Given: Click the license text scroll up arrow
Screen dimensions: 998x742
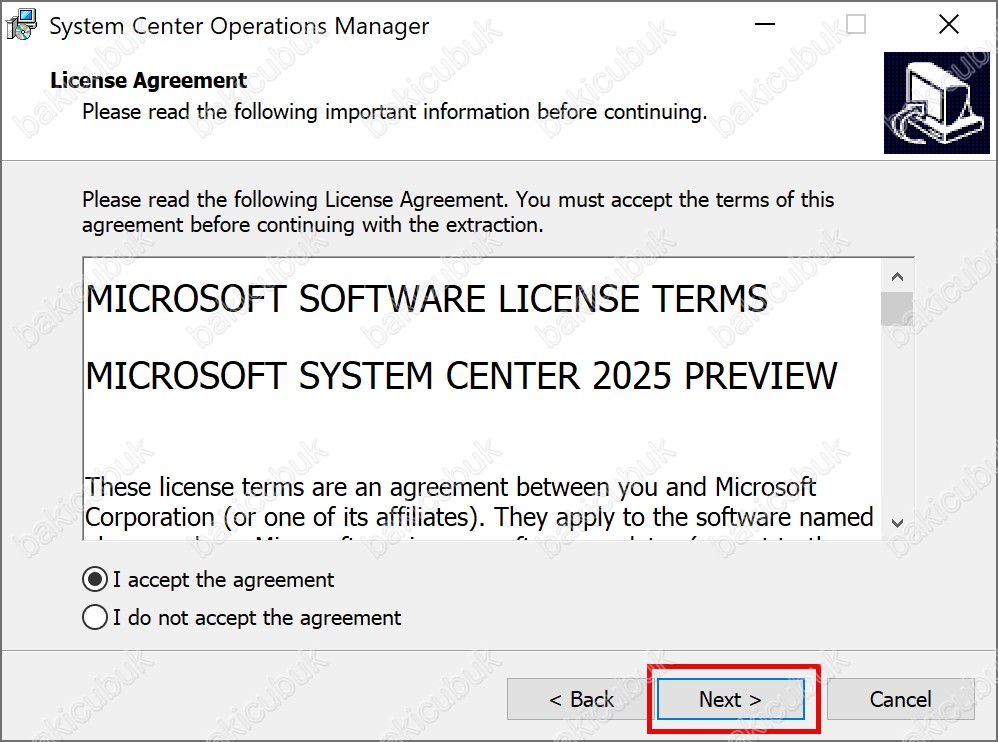Looking at the screenshot, I should tap(897, 276).
